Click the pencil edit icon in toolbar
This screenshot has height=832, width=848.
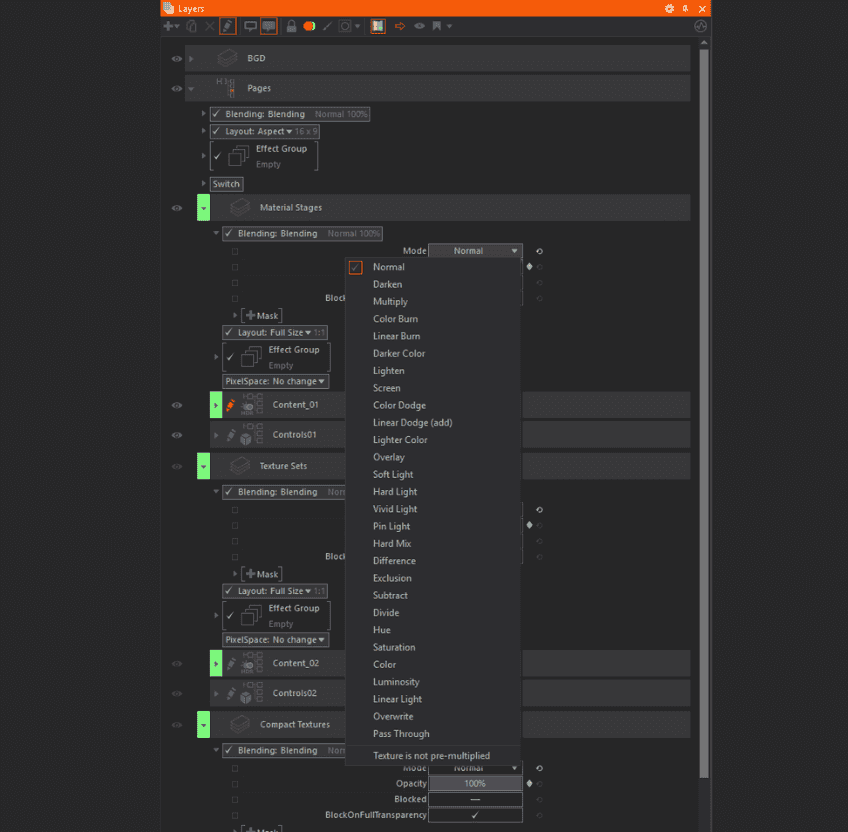coord(227,26)
